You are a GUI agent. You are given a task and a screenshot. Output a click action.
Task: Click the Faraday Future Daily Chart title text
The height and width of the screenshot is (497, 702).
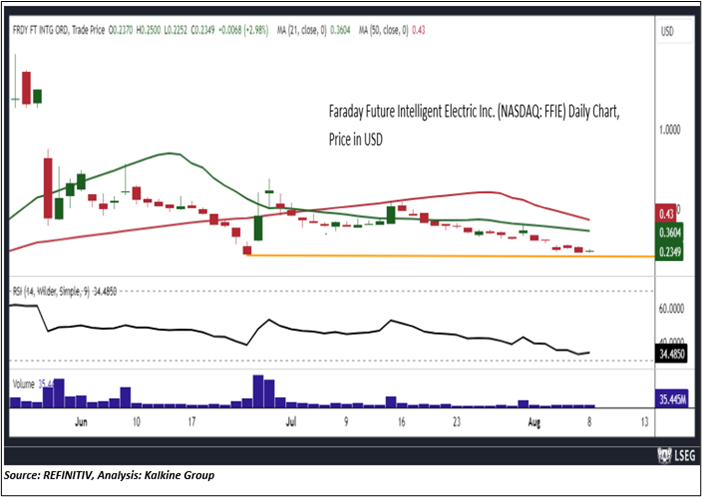point(474,126)
